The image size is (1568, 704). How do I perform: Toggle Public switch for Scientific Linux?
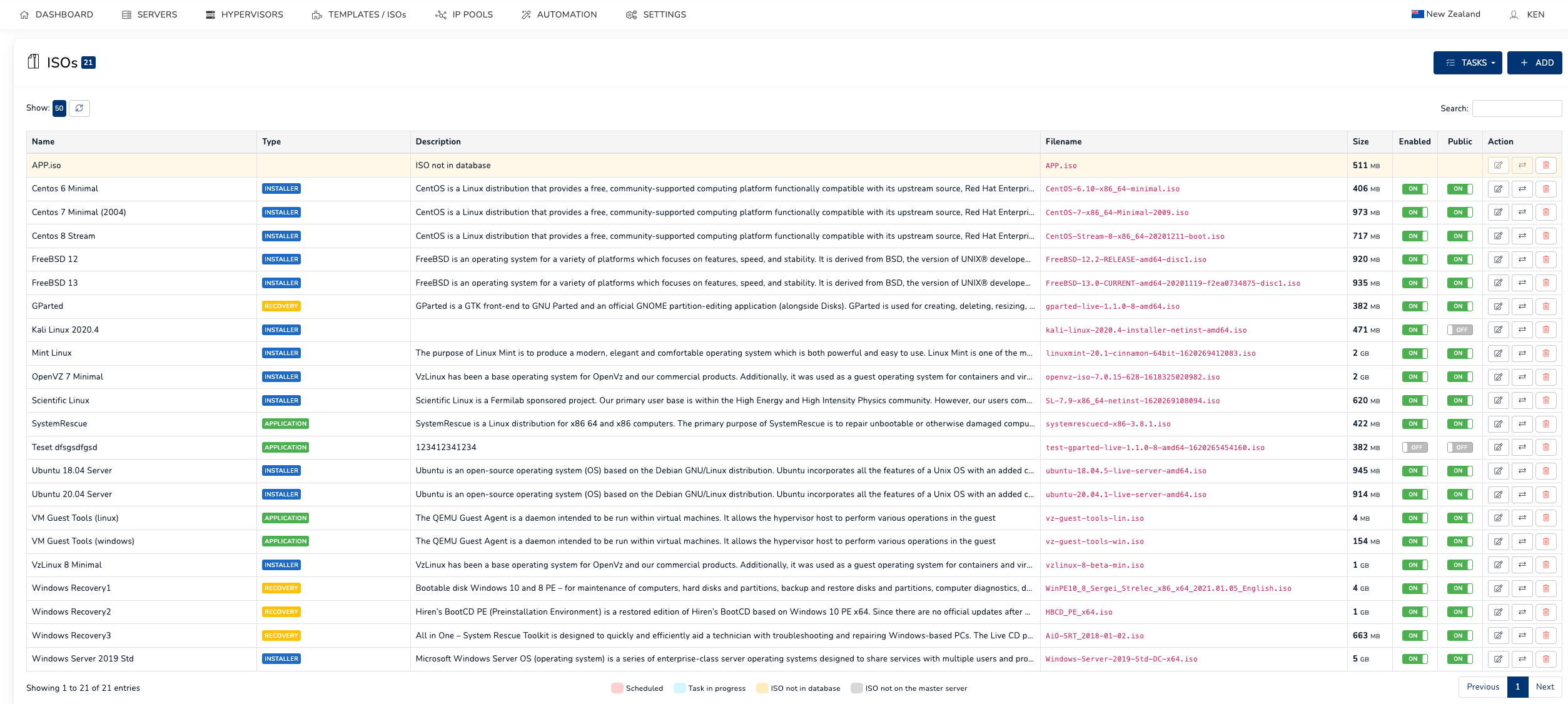click(x=1459, y=401)
